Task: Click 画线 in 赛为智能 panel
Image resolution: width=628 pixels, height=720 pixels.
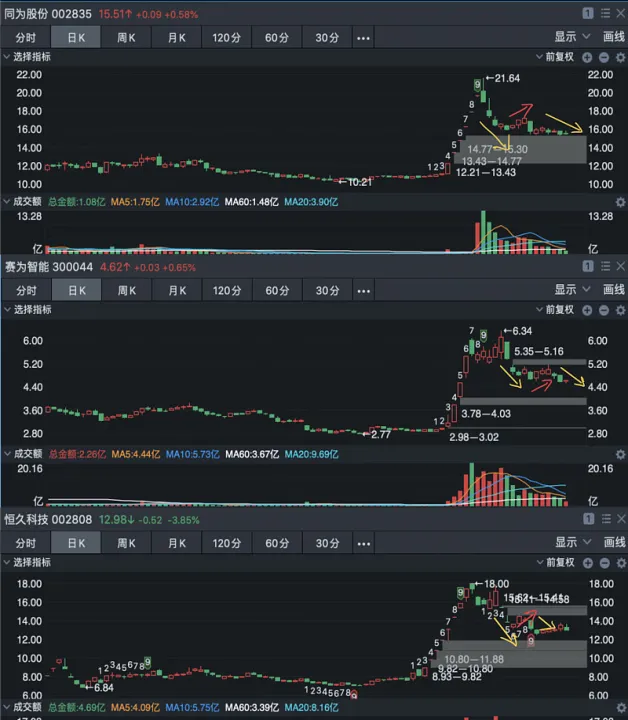Action: click(x=614, y=290)
